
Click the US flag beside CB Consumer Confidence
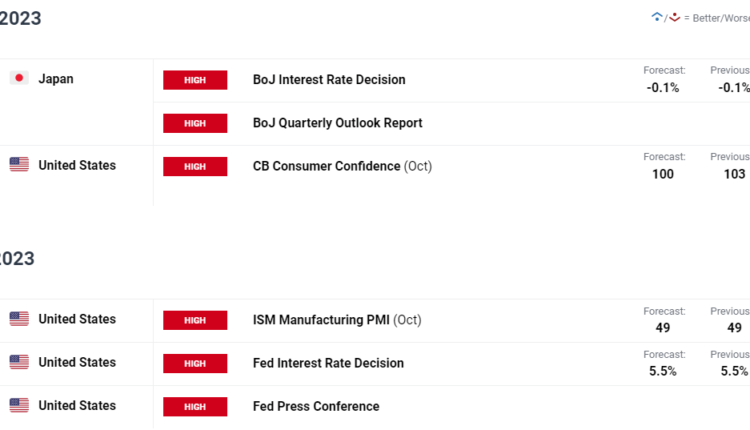[x=19, y=165]
